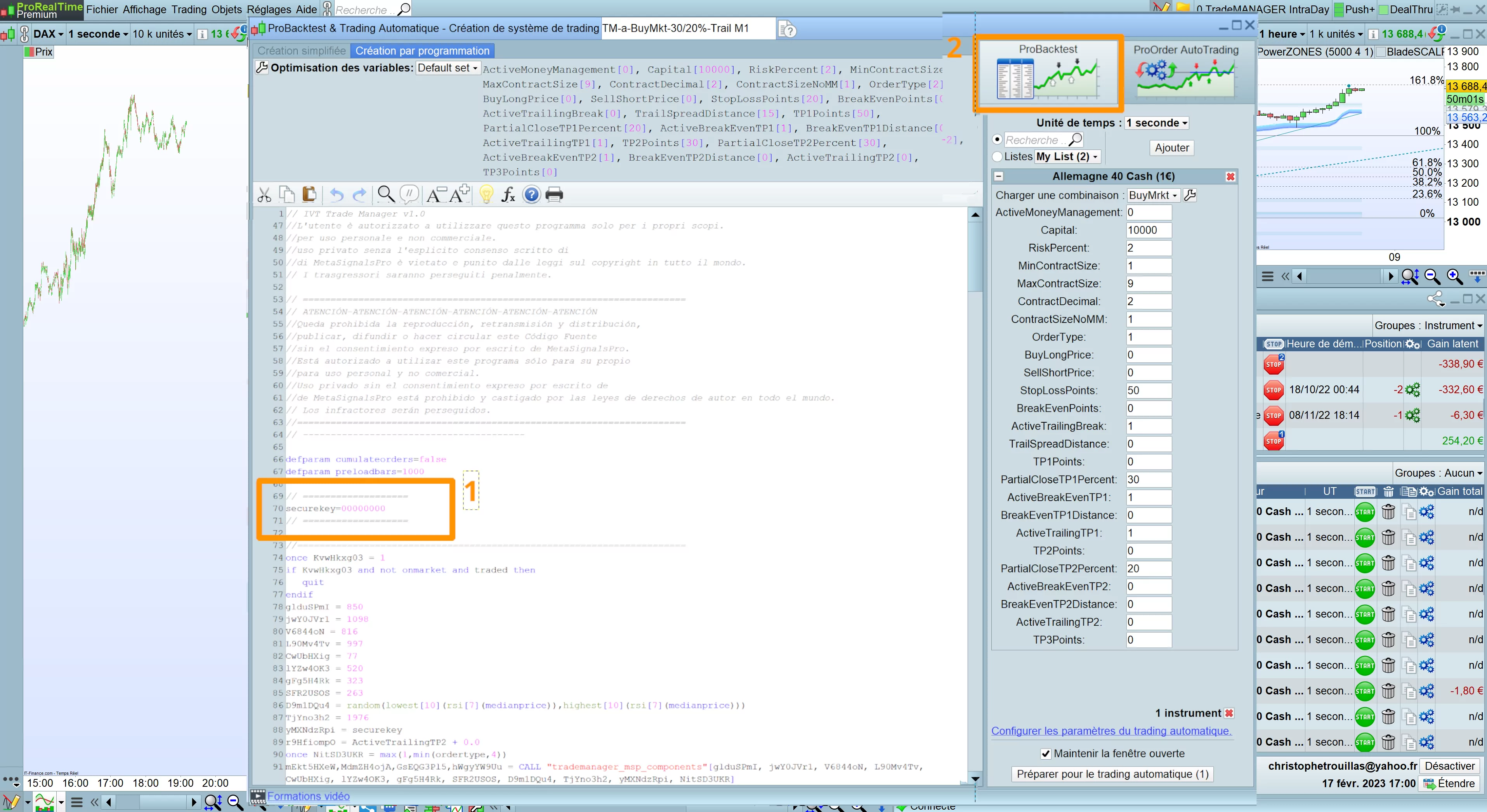Click the gears icon on the 08/11/22 18:14 row
The image size is (1487, 812).
point(1412,416)
